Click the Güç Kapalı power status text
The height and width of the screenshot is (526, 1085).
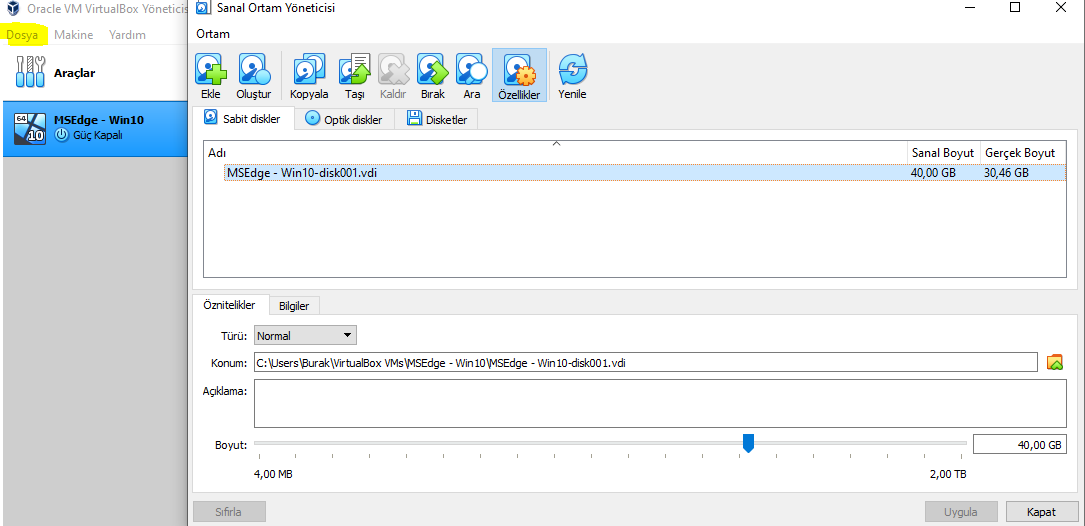coord(98,135)
